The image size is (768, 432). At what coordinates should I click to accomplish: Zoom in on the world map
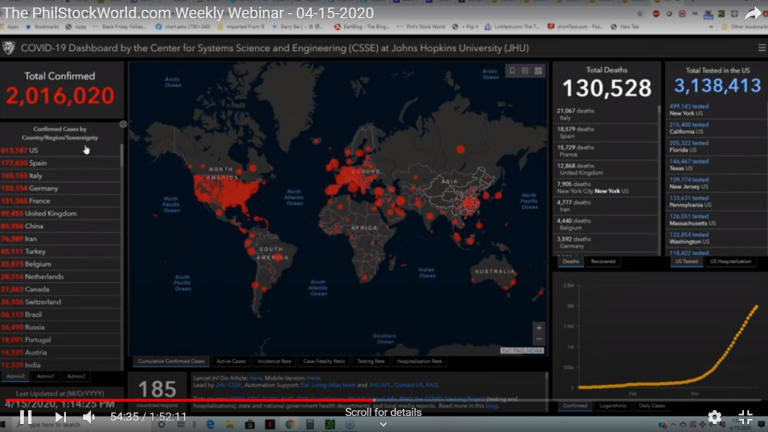539,328
